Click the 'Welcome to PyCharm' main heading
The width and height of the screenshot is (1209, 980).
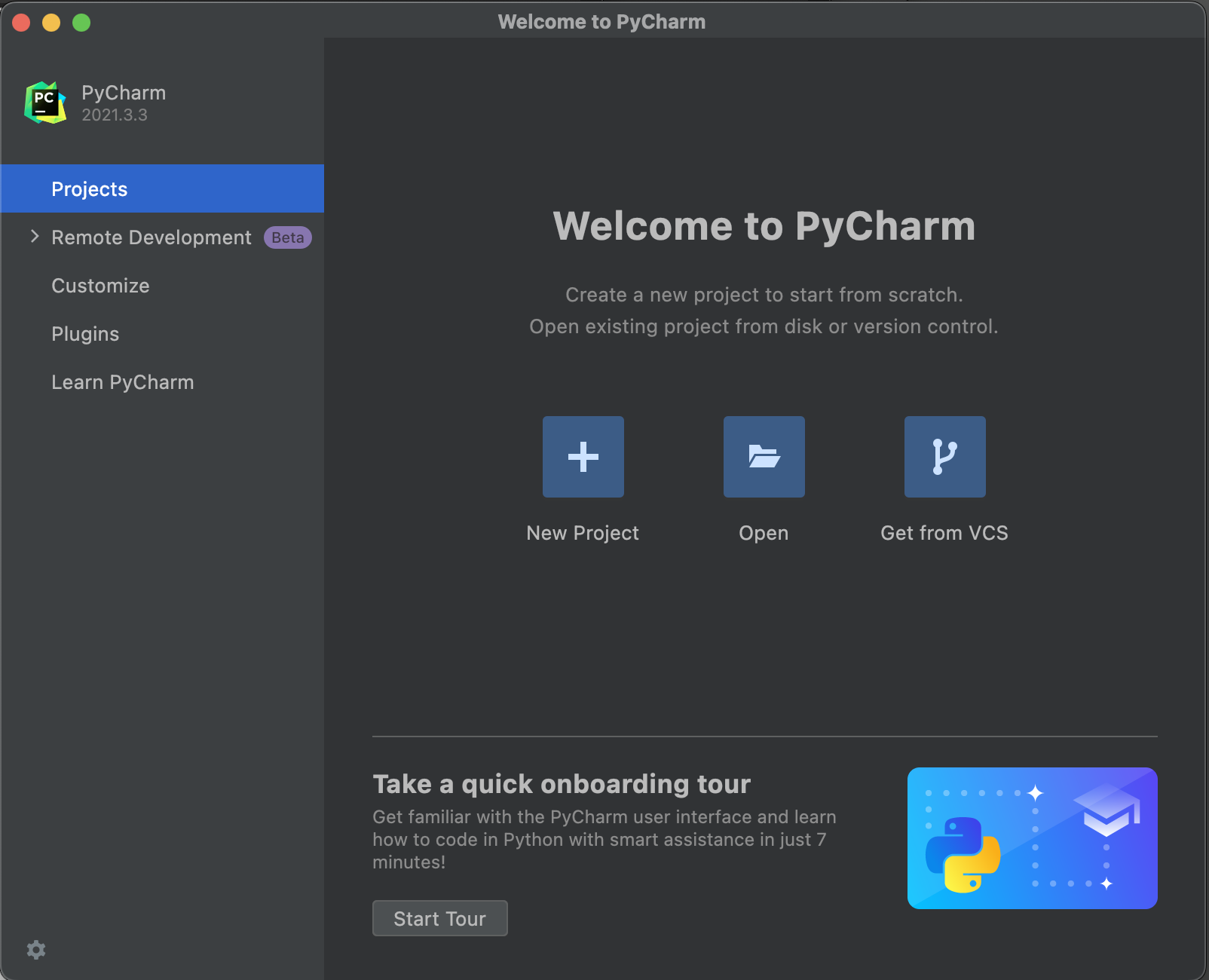(x=764, y=226)
